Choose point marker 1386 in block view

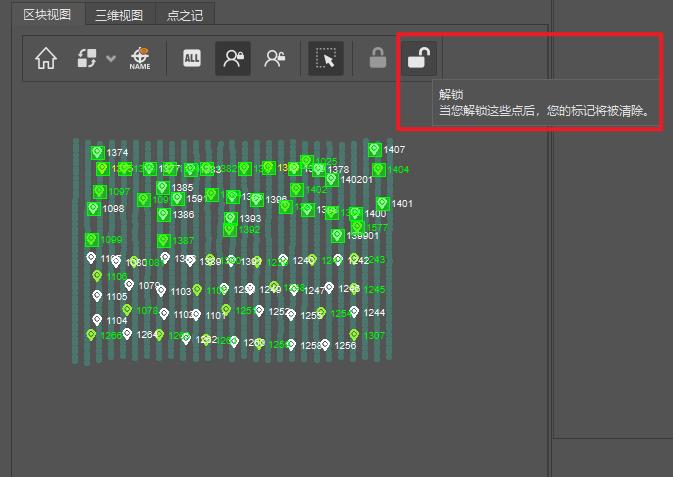pos(164,214)
